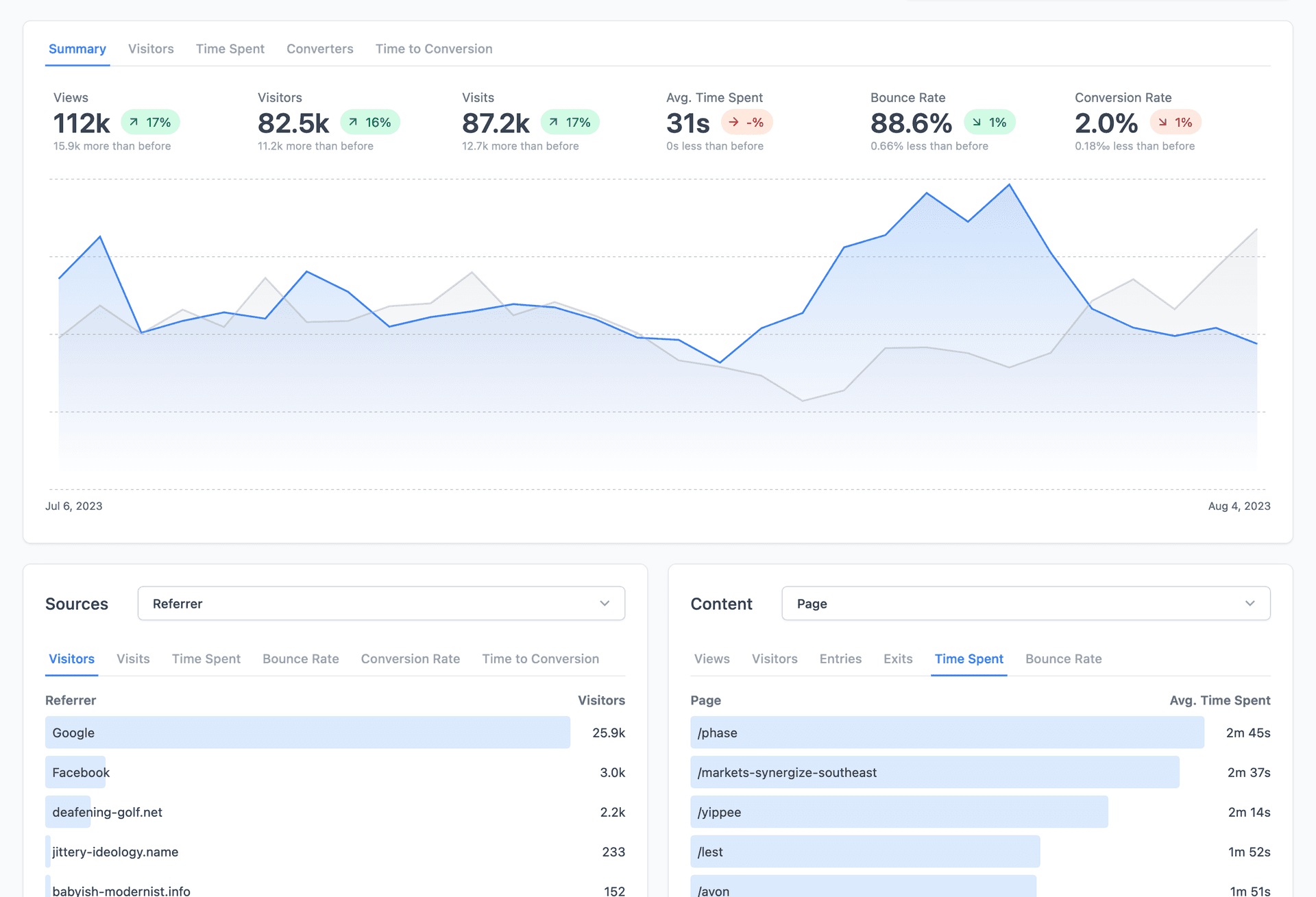This screenshot has height=897, width=1316.
Task: Click the peak of the blue visits chart
Action: pyautogui.click(x=1008, y=185)
